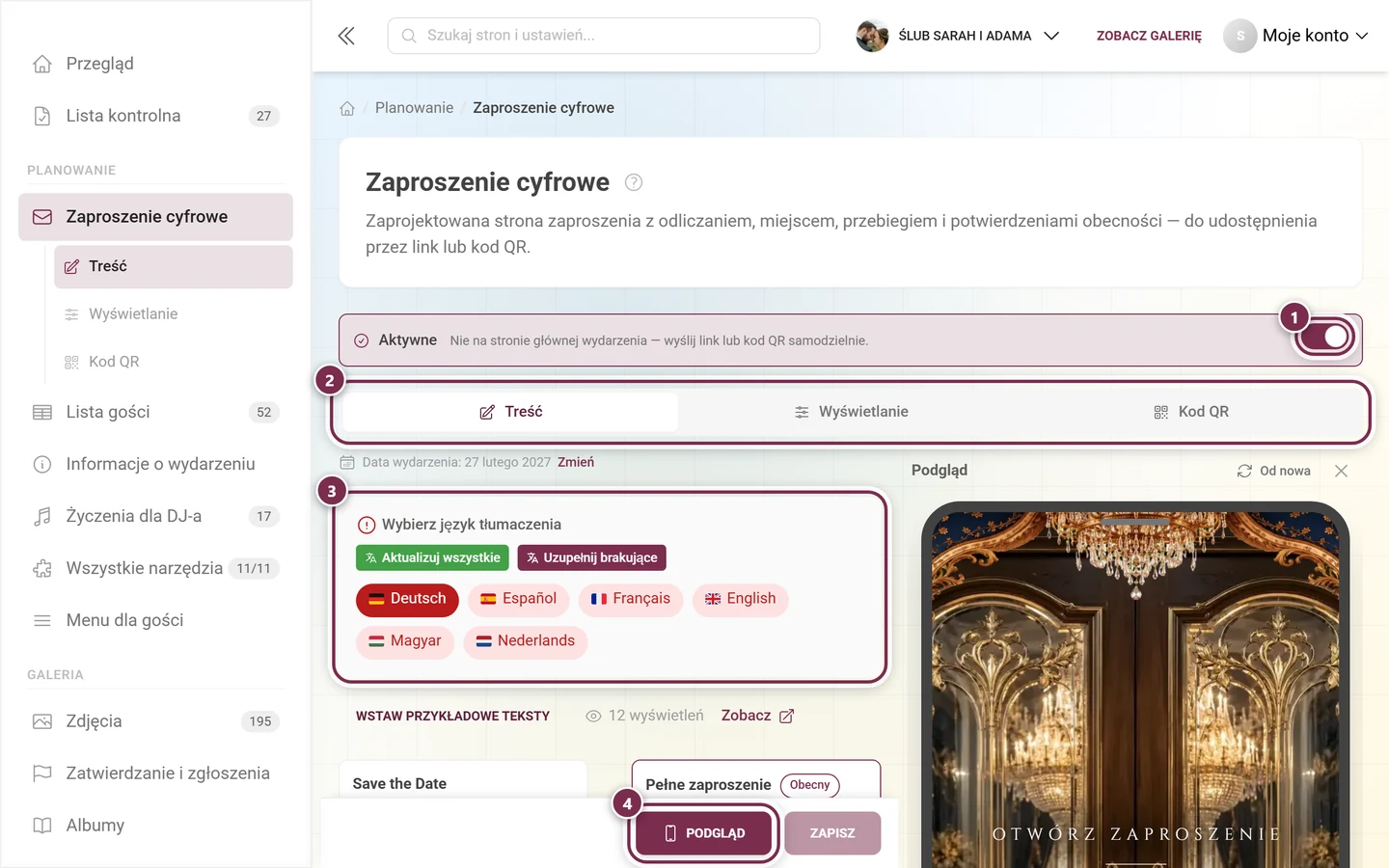Click the wedding couple avatar photo

point(872,36)
